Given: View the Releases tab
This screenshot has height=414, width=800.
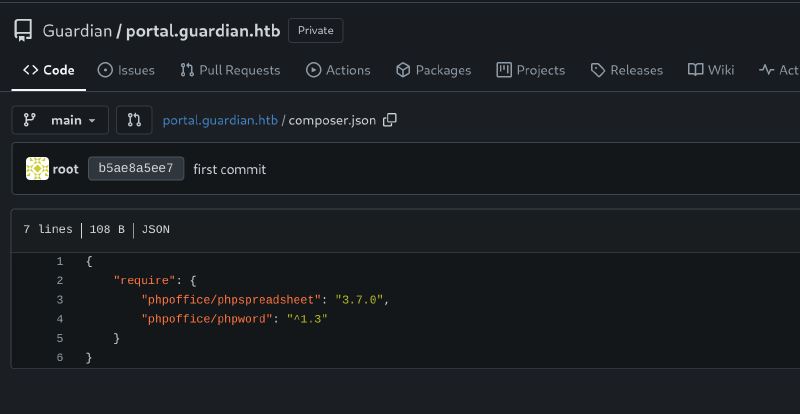Looking at the screenshot, I should 627,70.
